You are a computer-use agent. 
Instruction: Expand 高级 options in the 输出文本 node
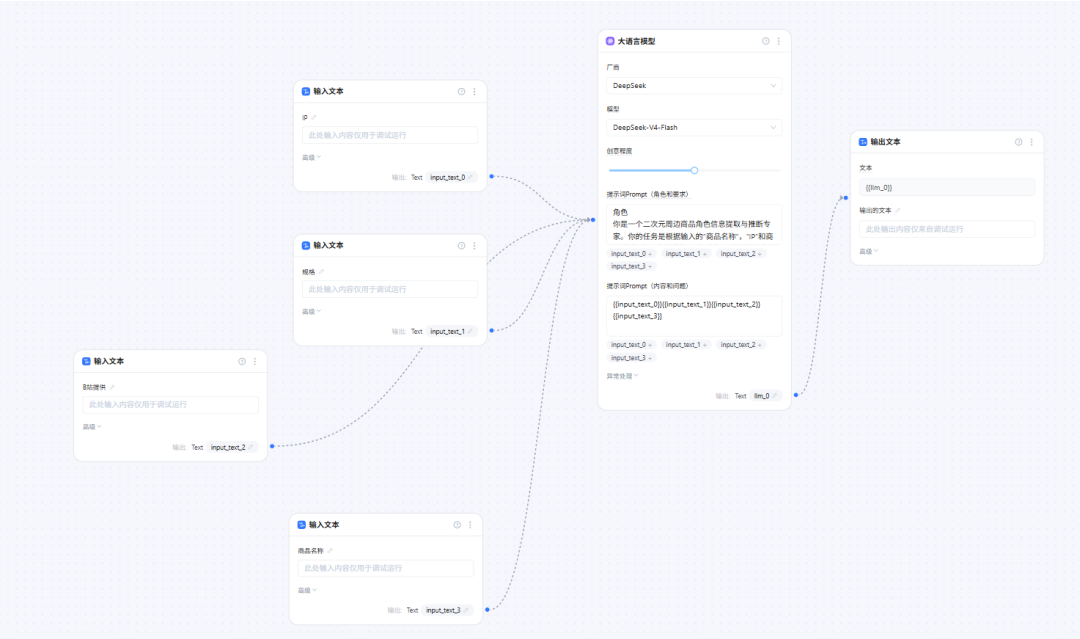[x=869, y=251]
